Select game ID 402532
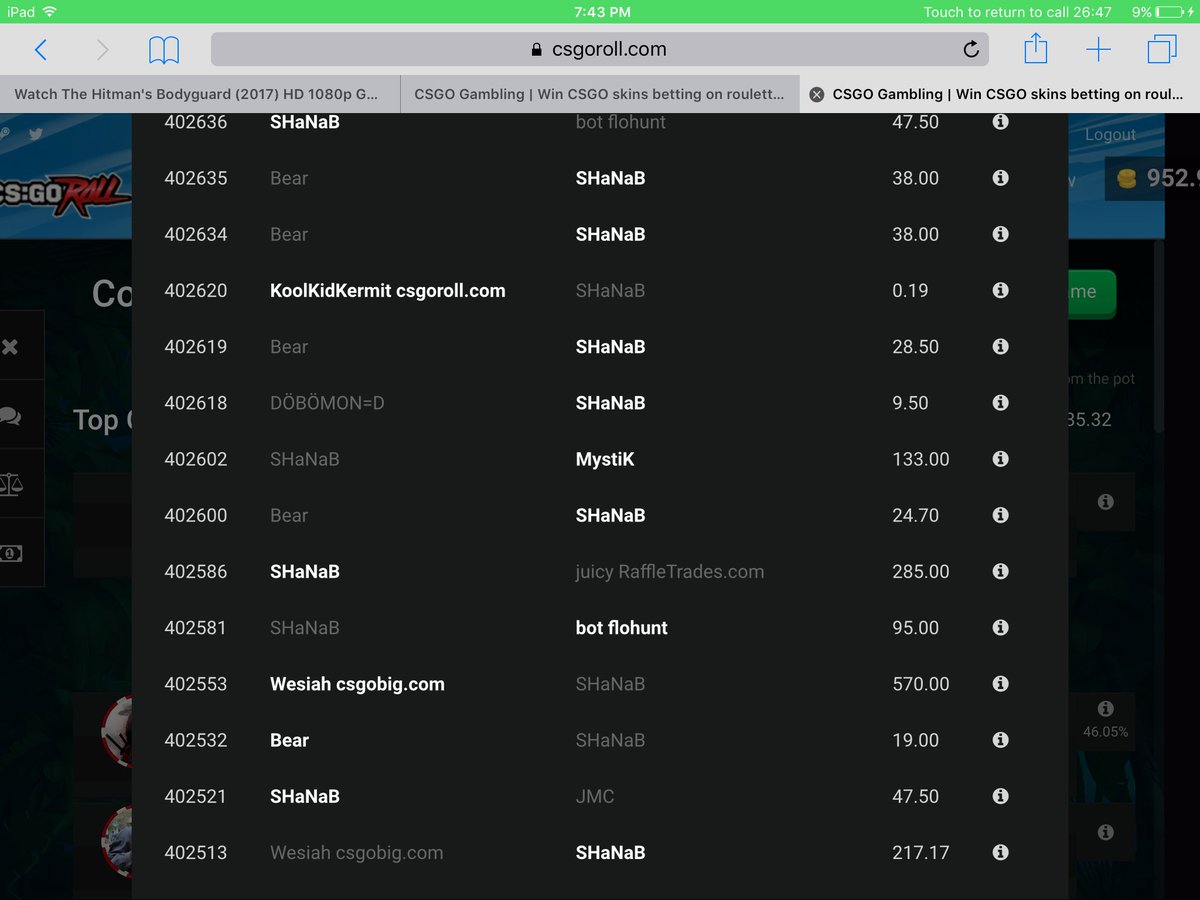 [196, 740]
